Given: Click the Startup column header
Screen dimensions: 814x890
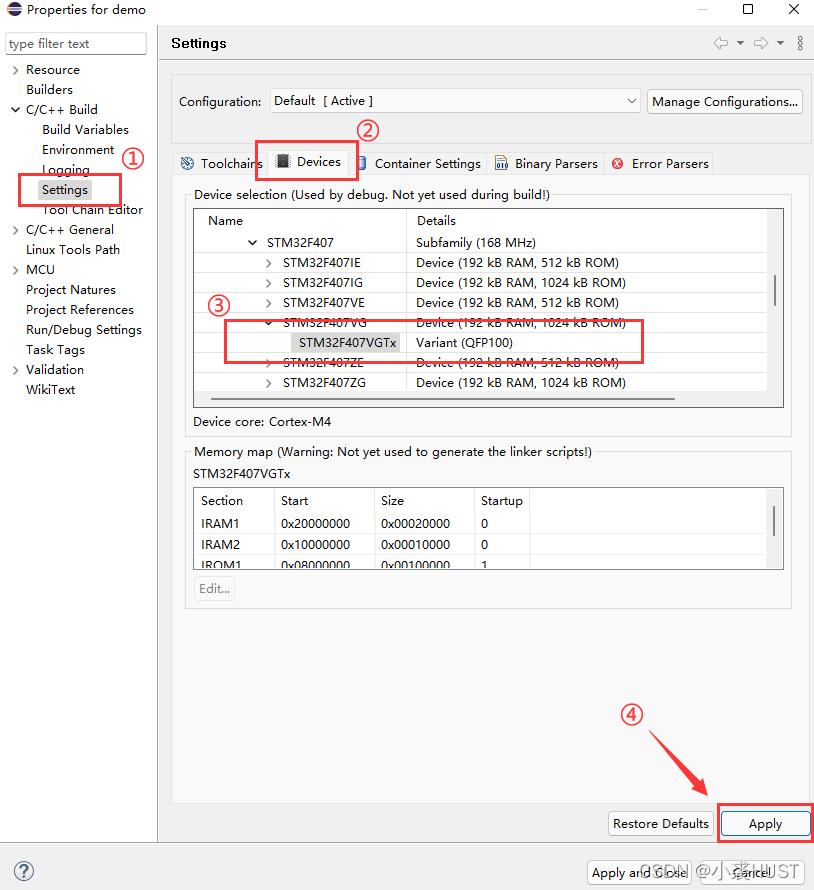Looking at the screenshot, I should (502, 501).
